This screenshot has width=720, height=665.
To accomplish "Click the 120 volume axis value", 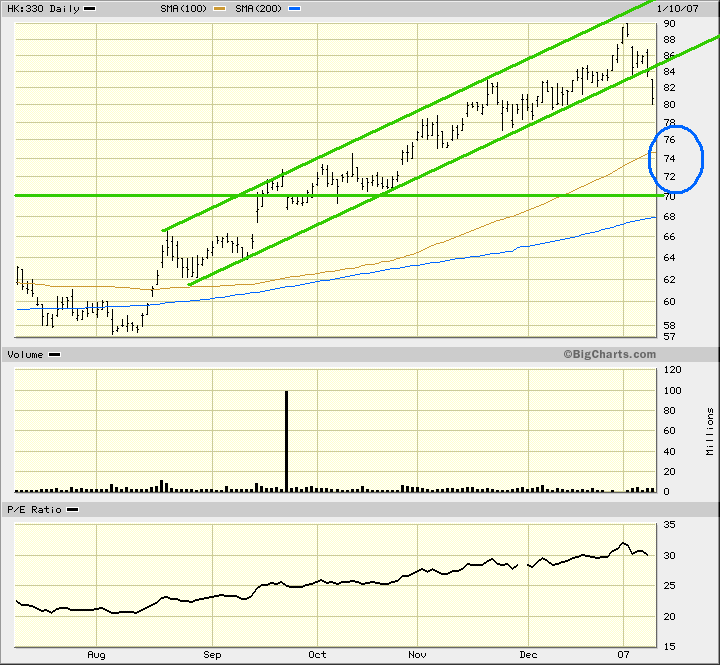I will (673, 370).
